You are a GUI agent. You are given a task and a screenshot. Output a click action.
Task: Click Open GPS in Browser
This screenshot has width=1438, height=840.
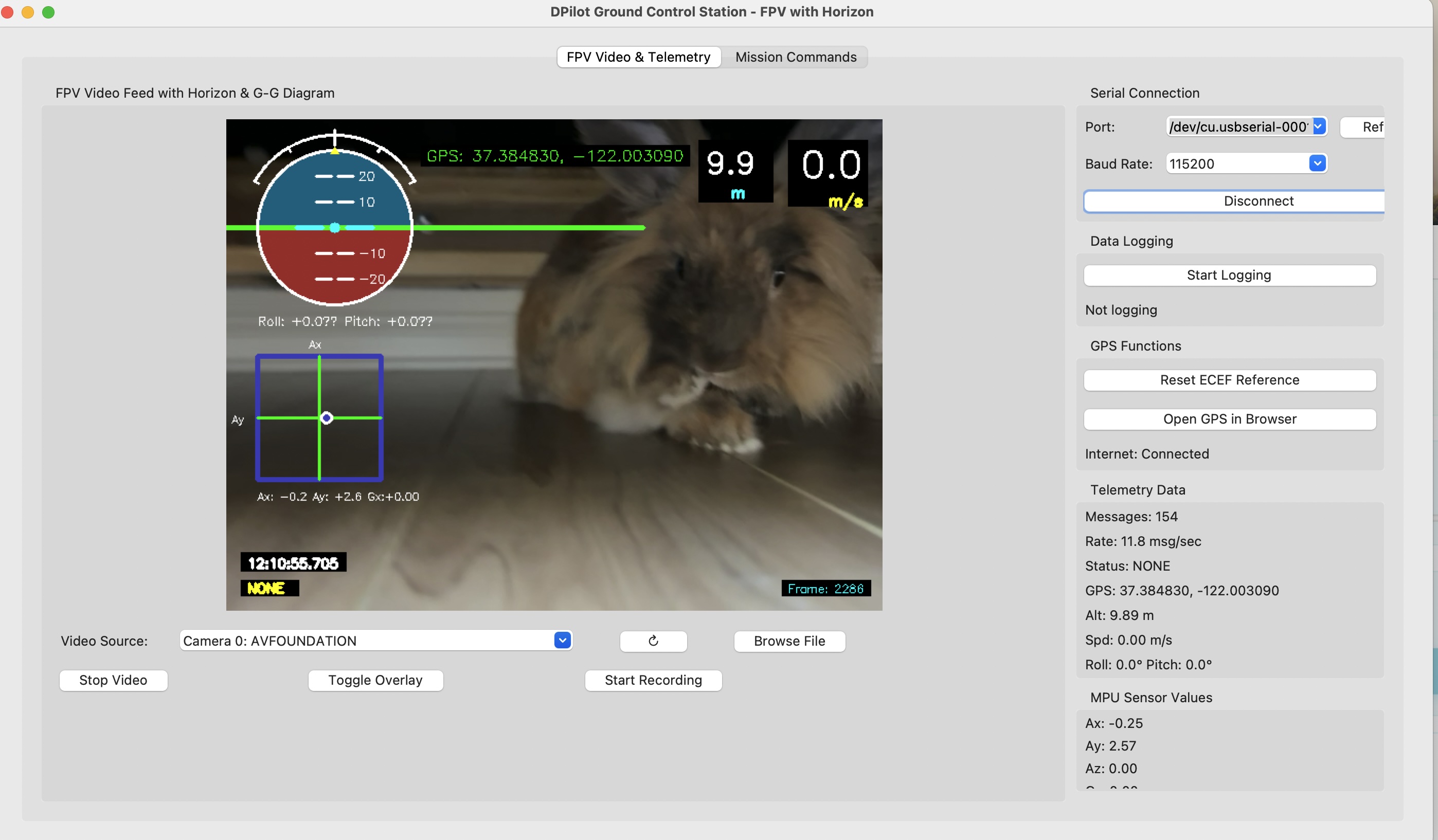point(1229,419)
